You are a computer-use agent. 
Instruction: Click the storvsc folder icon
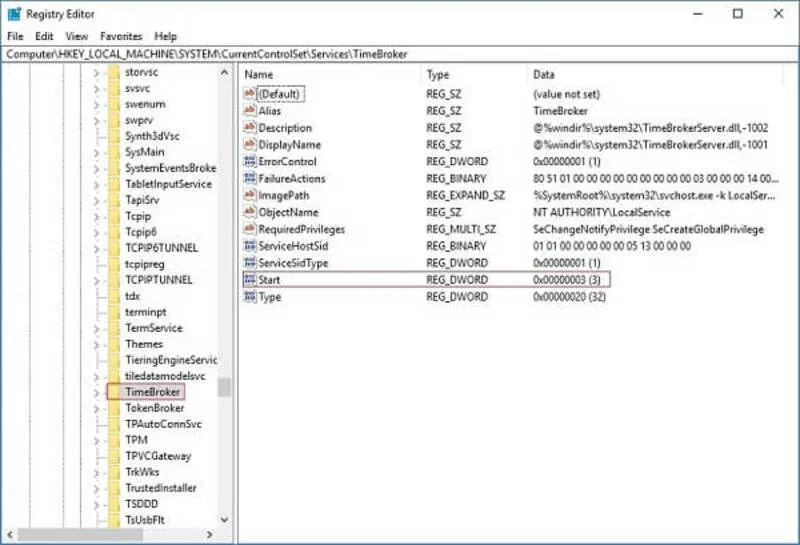coord(114,72)
